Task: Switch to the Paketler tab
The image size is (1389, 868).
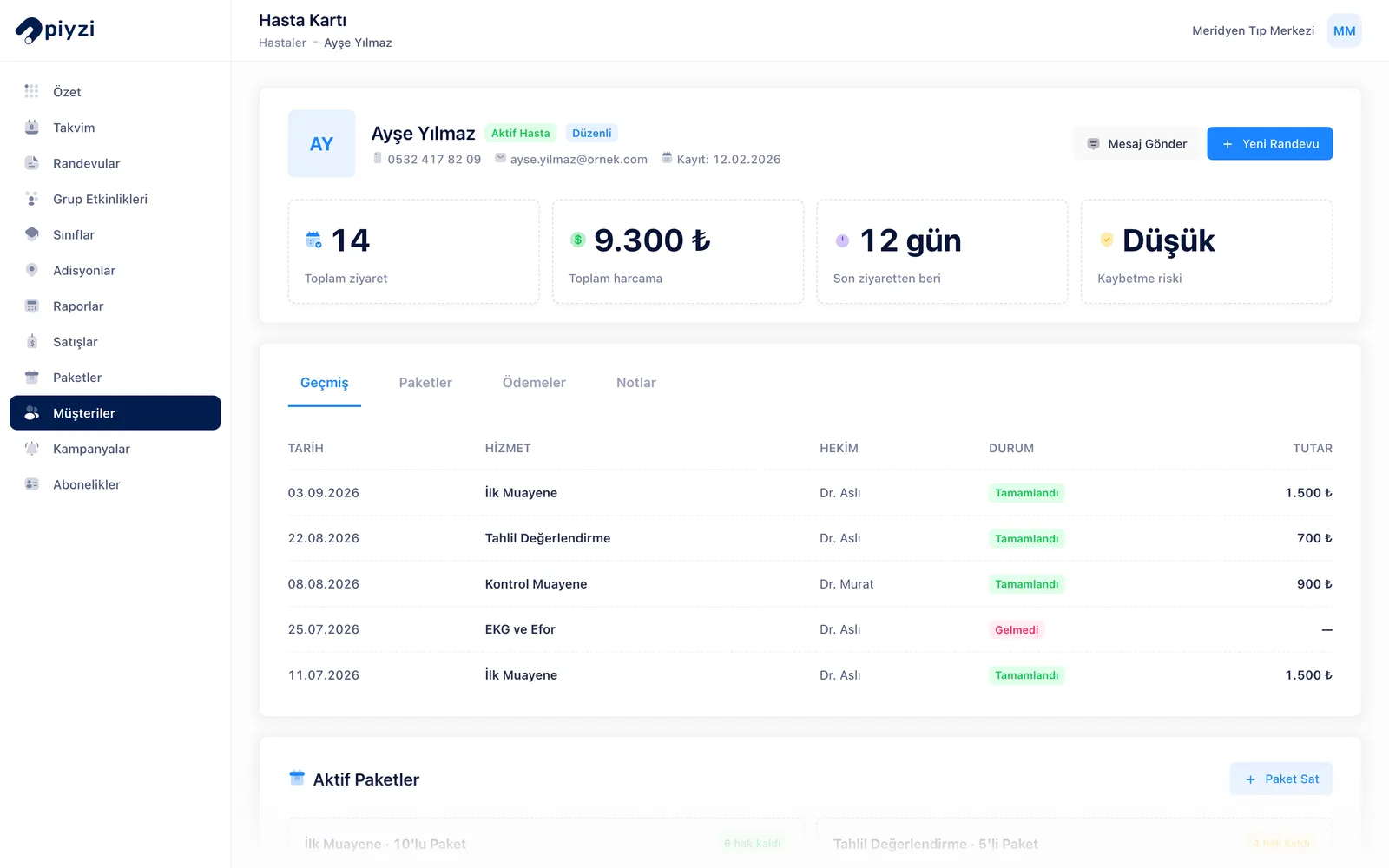Action: (425, 383)
